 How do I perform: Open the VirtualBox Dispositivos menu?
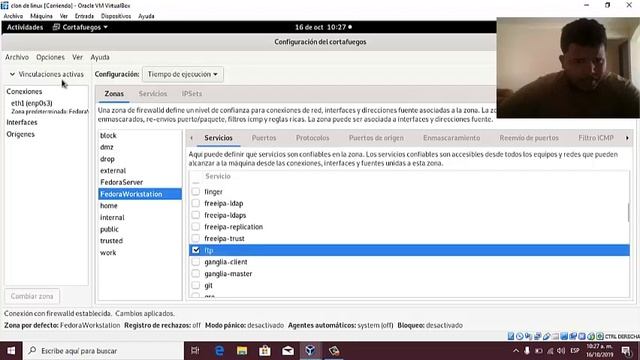coord(116,16)
